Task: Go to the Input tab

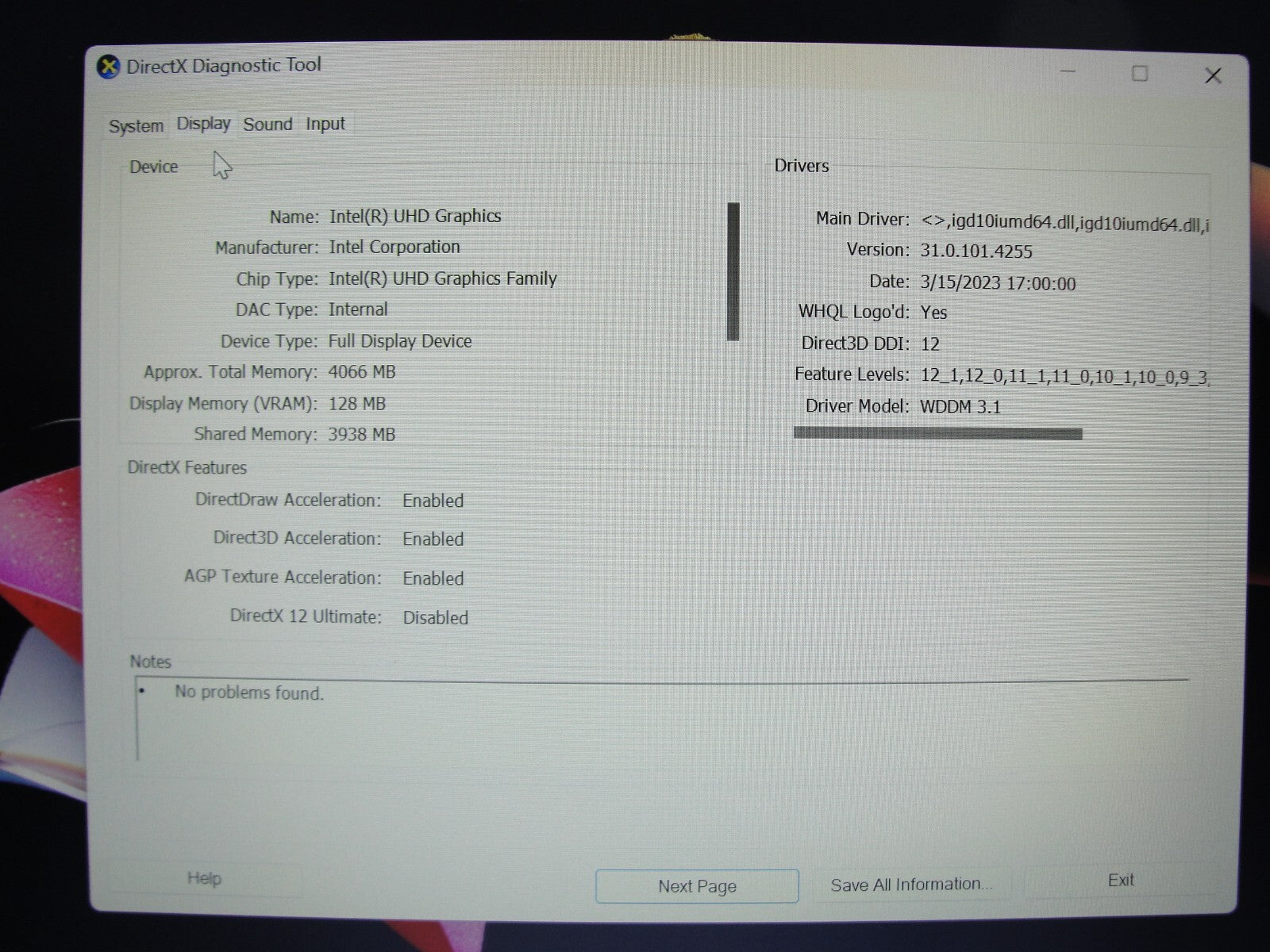Action: [325, 125]
